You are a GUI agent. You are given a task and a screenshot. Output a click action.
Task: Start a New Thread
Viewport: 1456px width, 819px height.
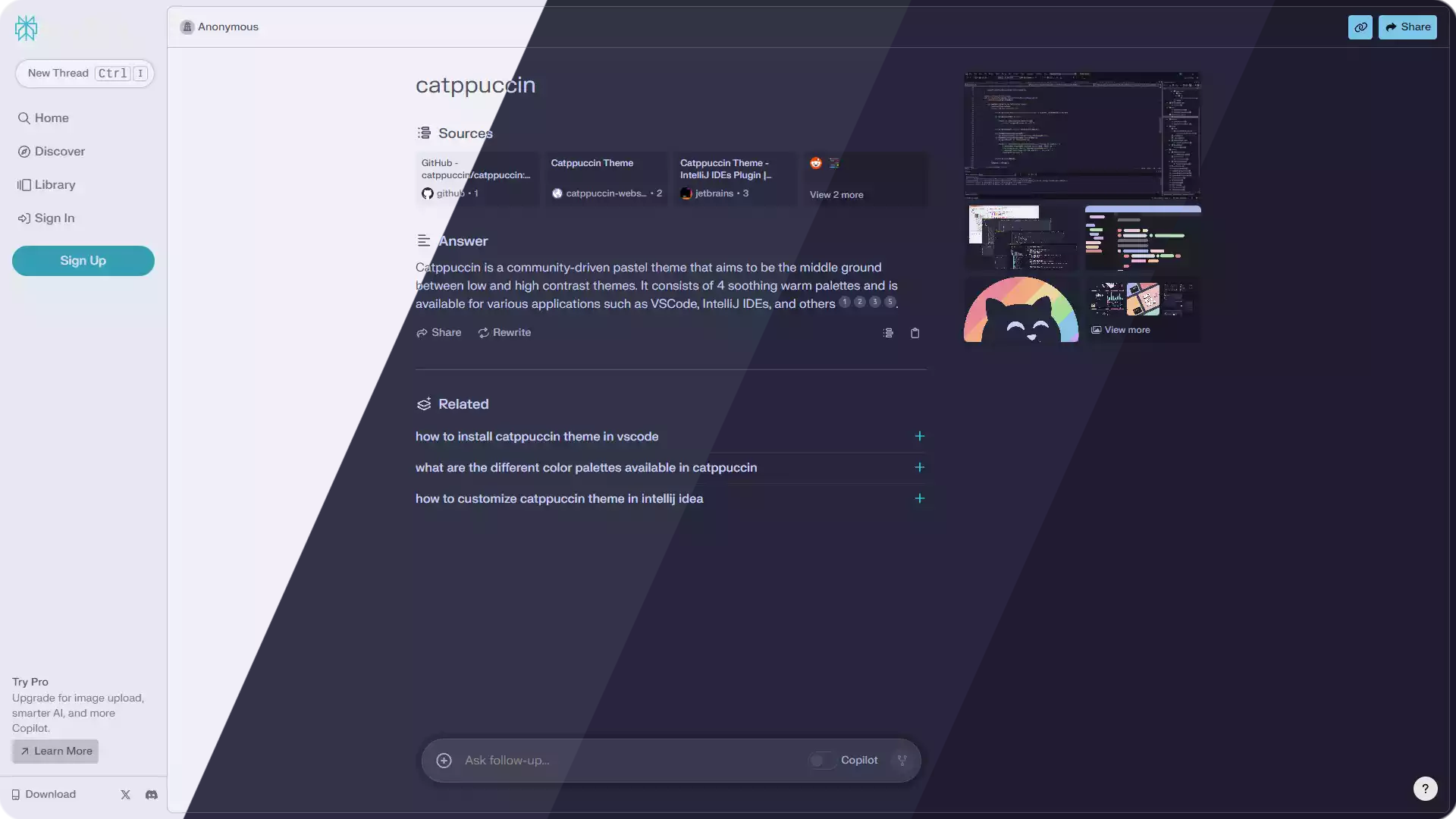[x=85, y=74]
